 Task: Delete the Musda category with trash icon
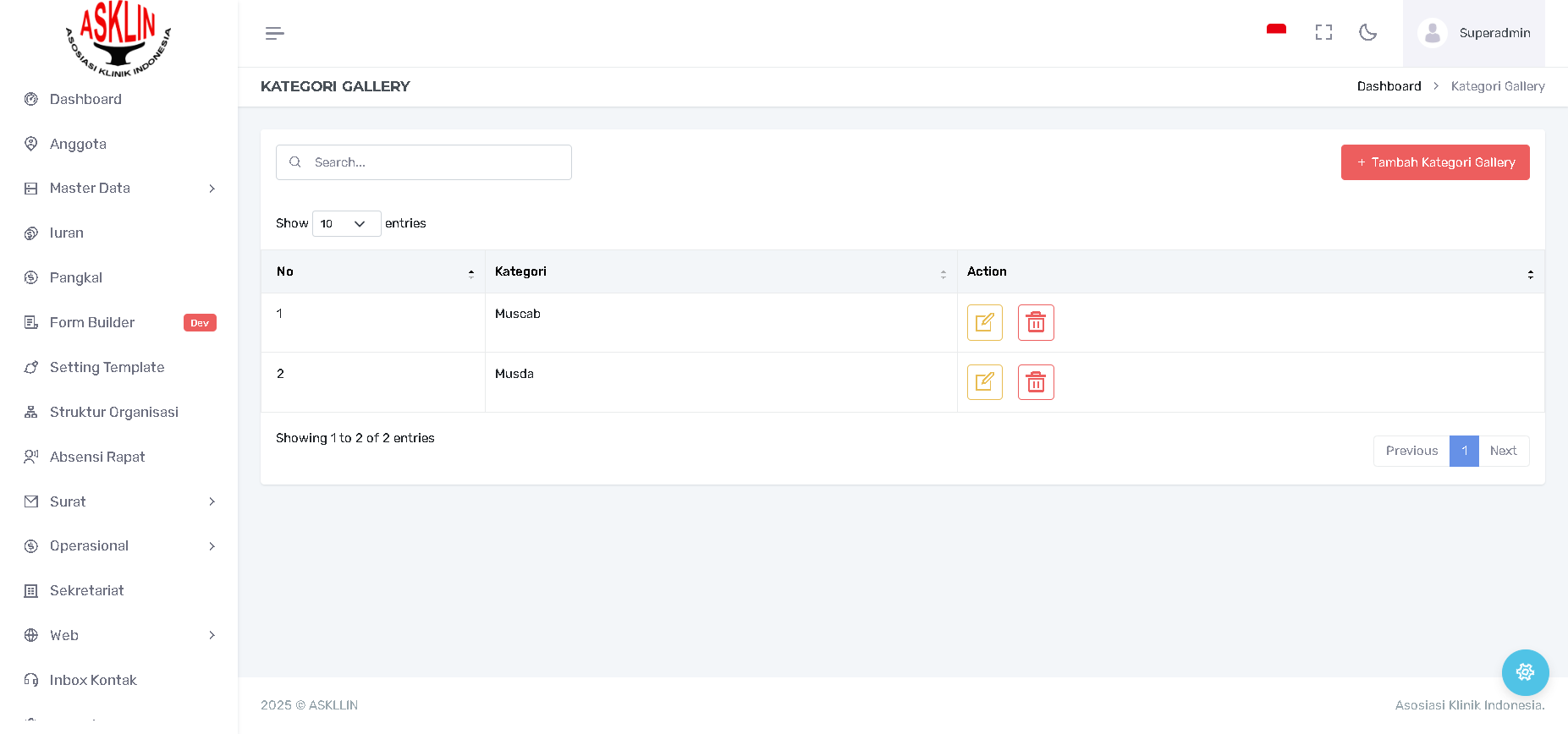[x=1036, y=382]
